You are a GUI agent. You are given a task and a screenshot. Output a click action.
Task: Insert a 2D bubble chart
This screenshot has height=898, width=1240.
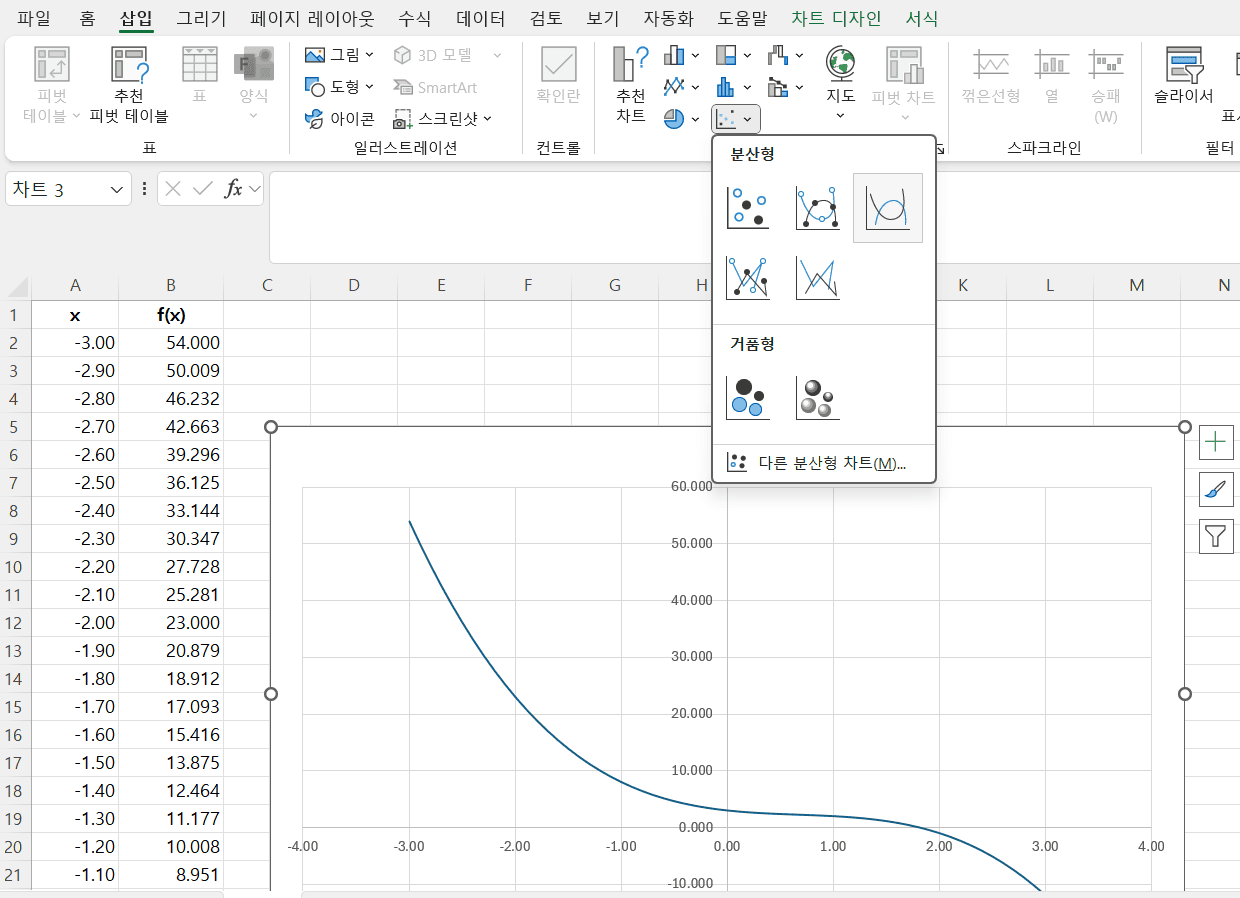tap(748, 397)
